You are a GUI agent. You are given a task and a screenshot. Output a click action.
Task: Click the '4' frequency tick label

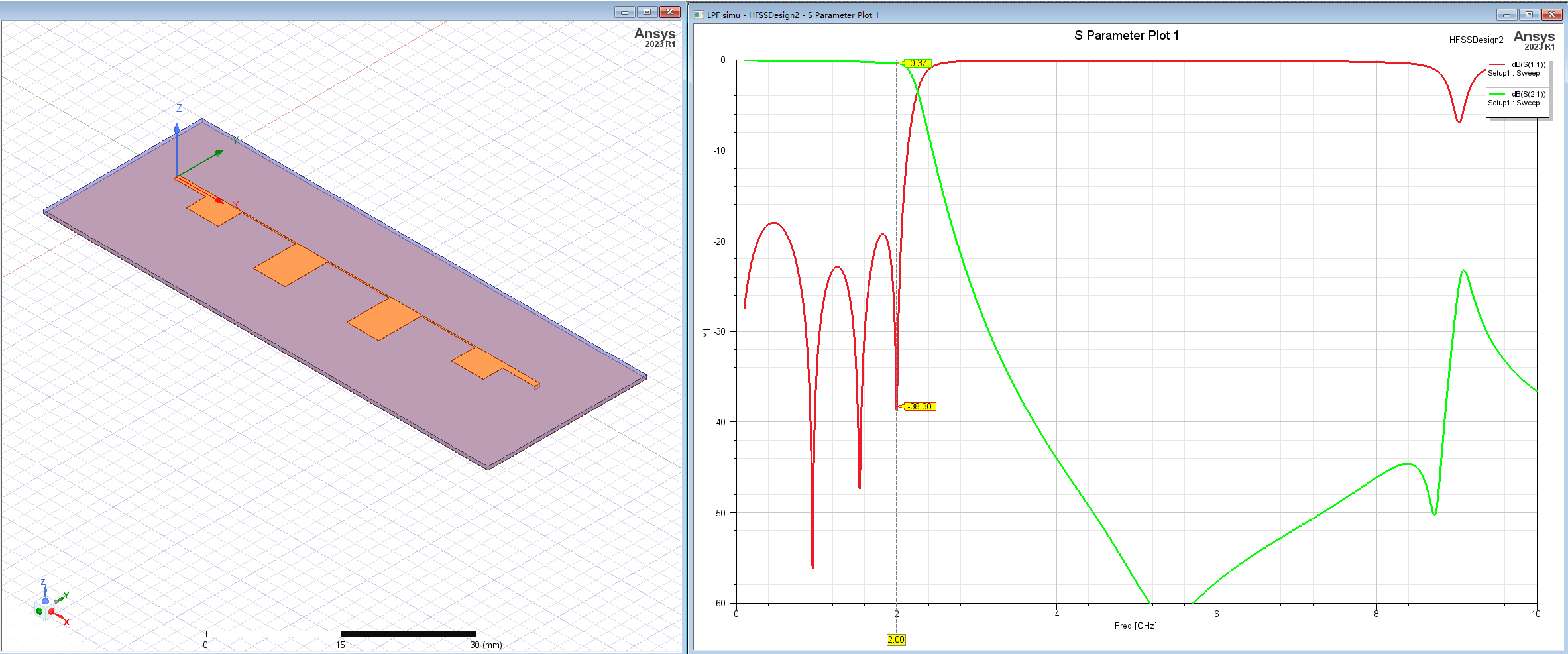coord(1057,614)
